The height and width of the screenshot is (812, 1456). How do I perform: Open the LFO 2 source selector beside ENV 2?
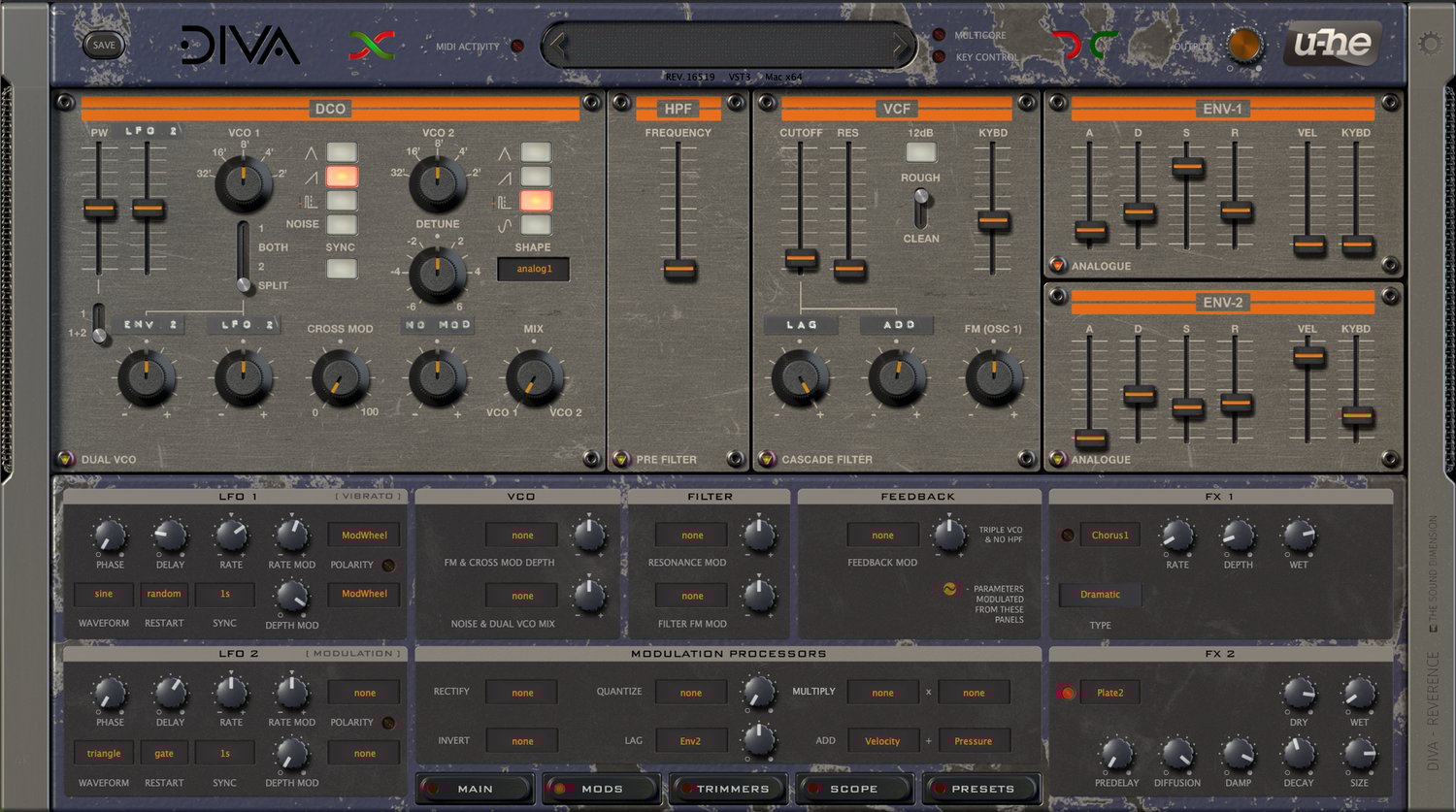click(x=244, y=325)
